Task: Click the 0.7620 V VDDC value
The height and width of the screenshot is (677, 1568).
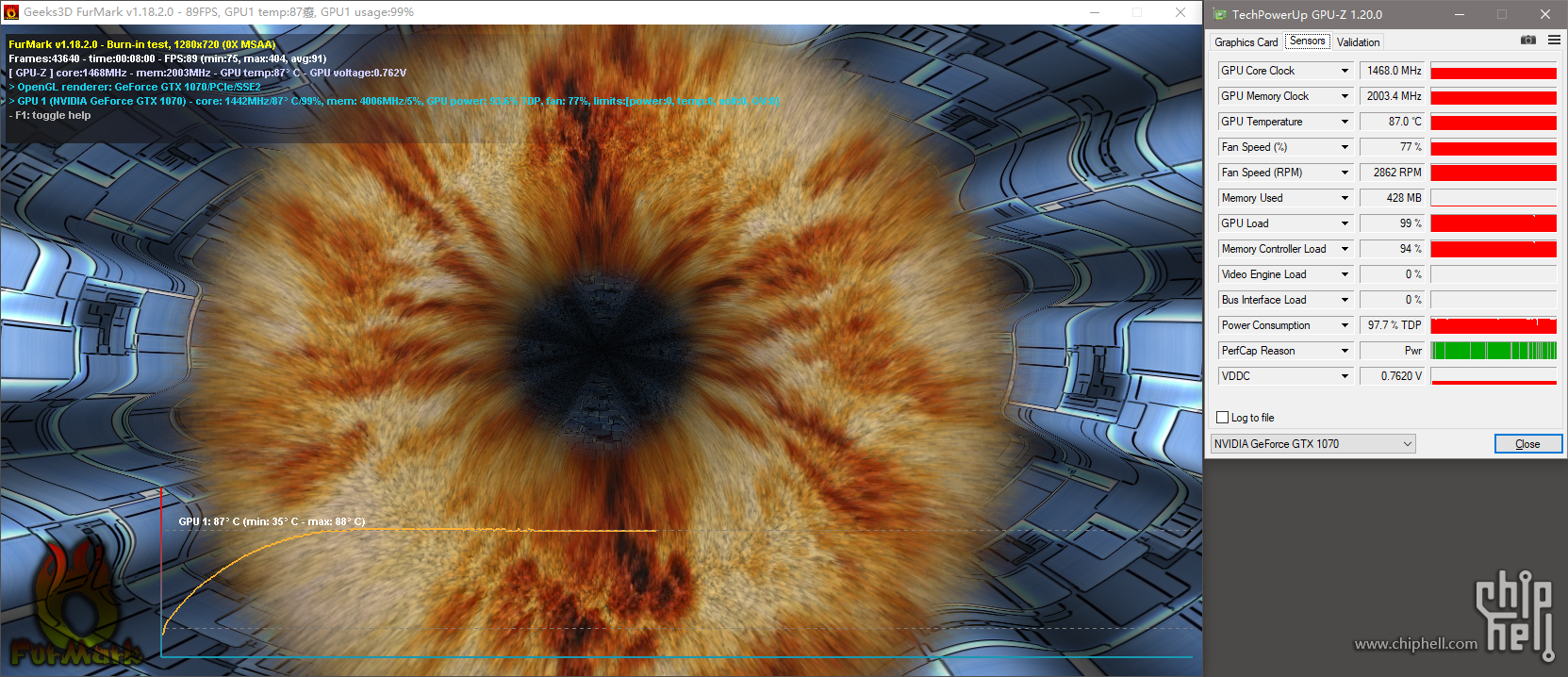Action: [1392, 376]
